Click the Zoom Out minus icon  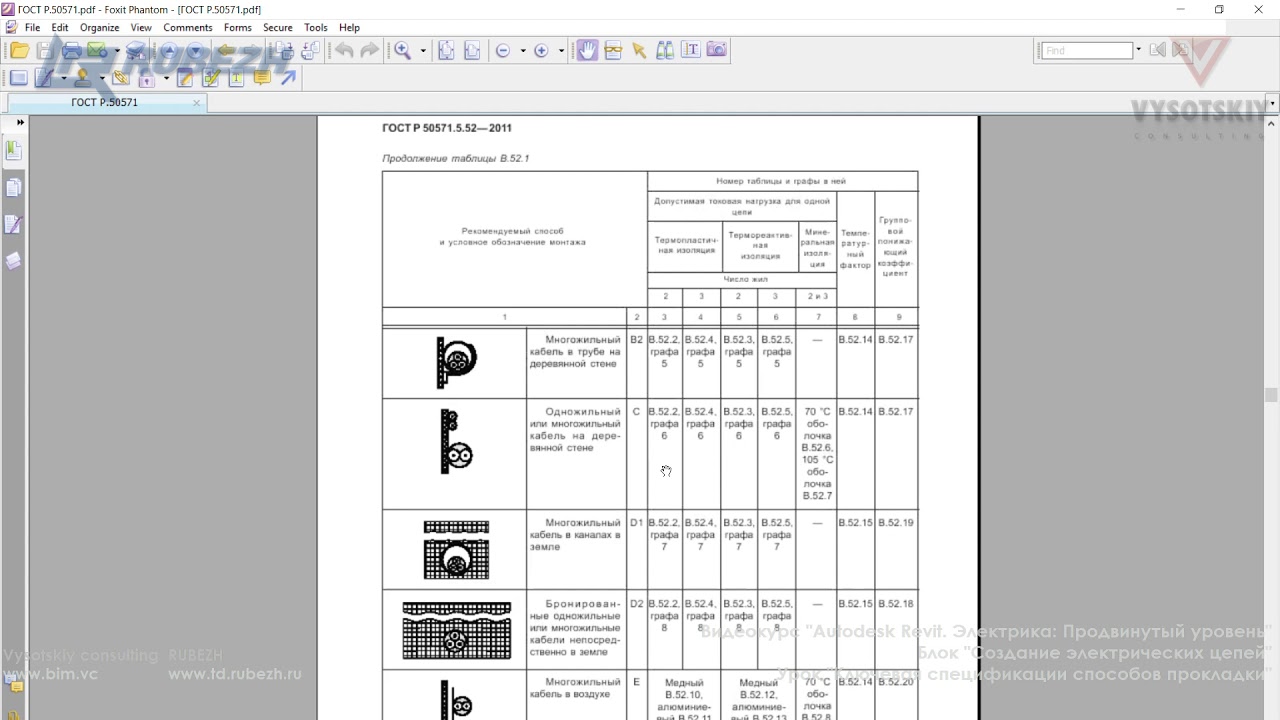pyautogui.click(x=503, y=50)
